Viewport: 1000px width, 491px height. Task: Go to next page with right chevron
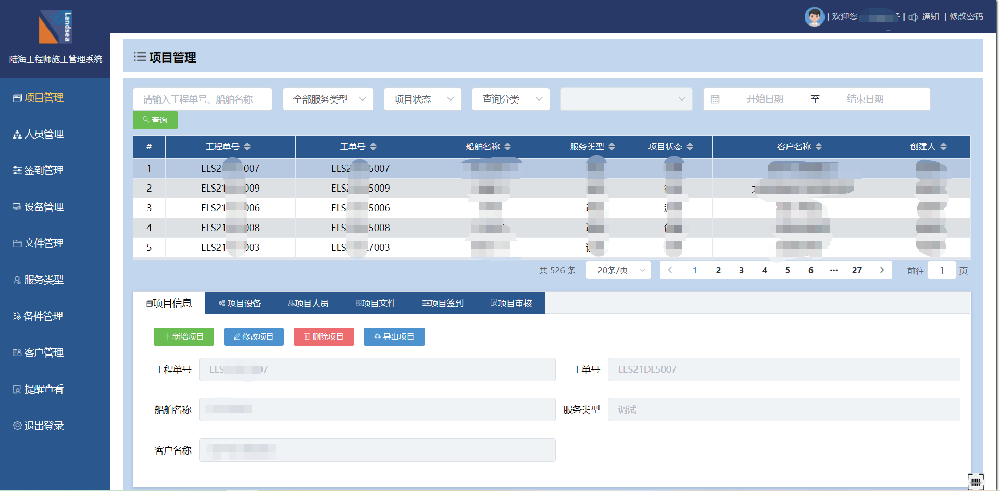click(881, 270)
